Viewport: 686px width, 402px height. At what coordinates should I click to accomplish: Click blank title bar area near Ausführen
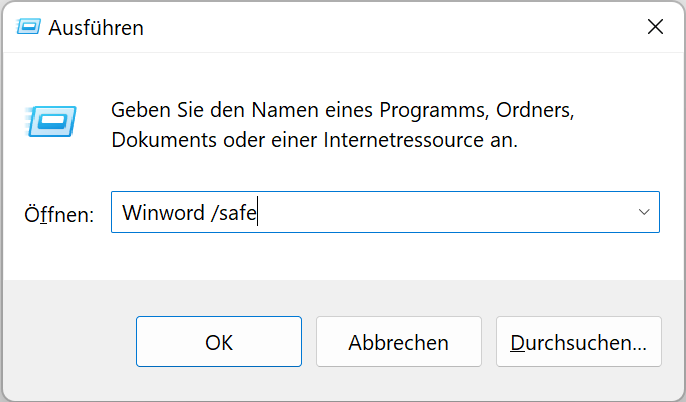click(x=394, y=27)
